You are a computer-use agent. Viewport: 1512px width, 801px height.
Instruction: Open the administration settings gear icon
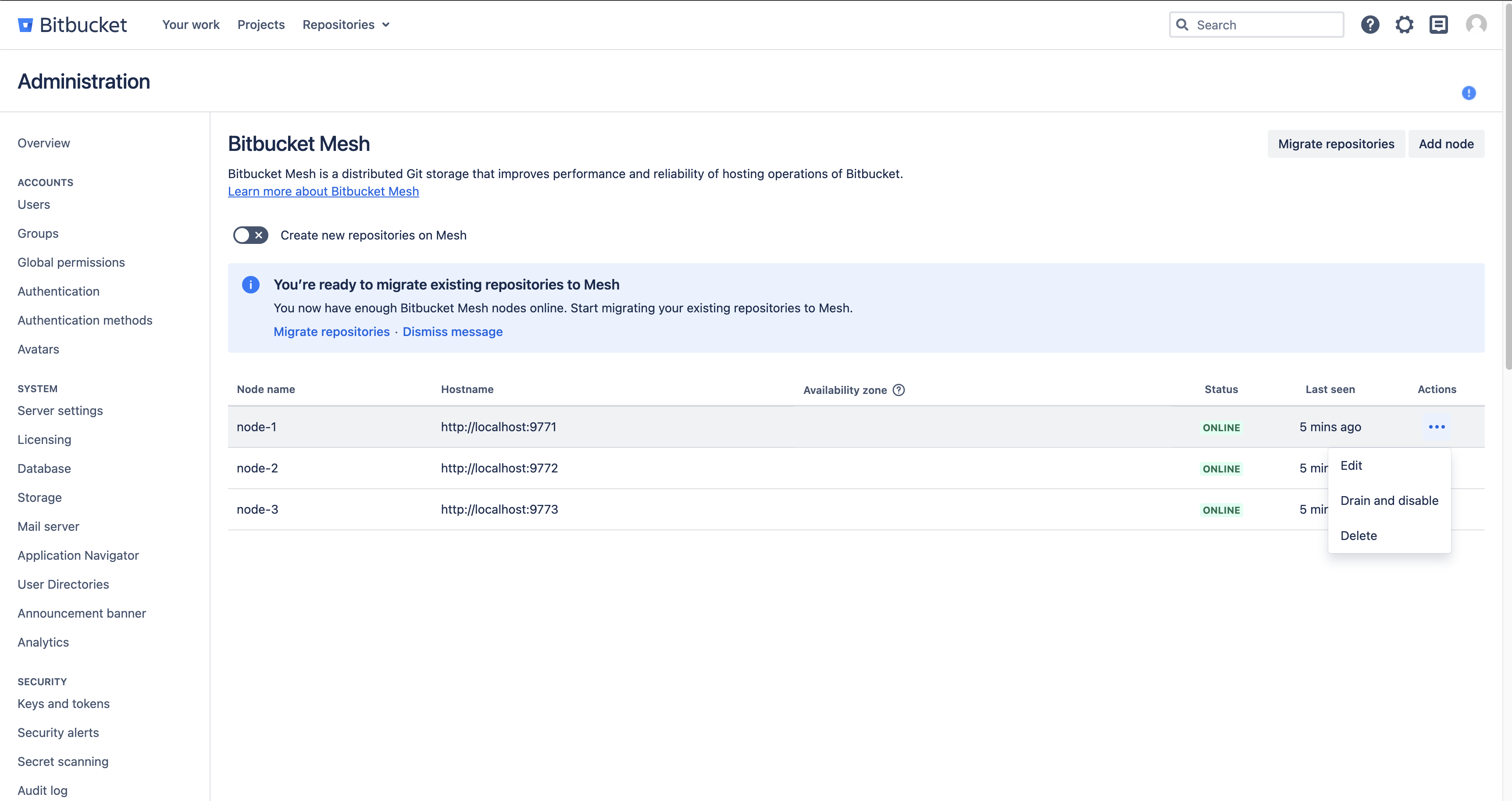(x=1404, y=24)
